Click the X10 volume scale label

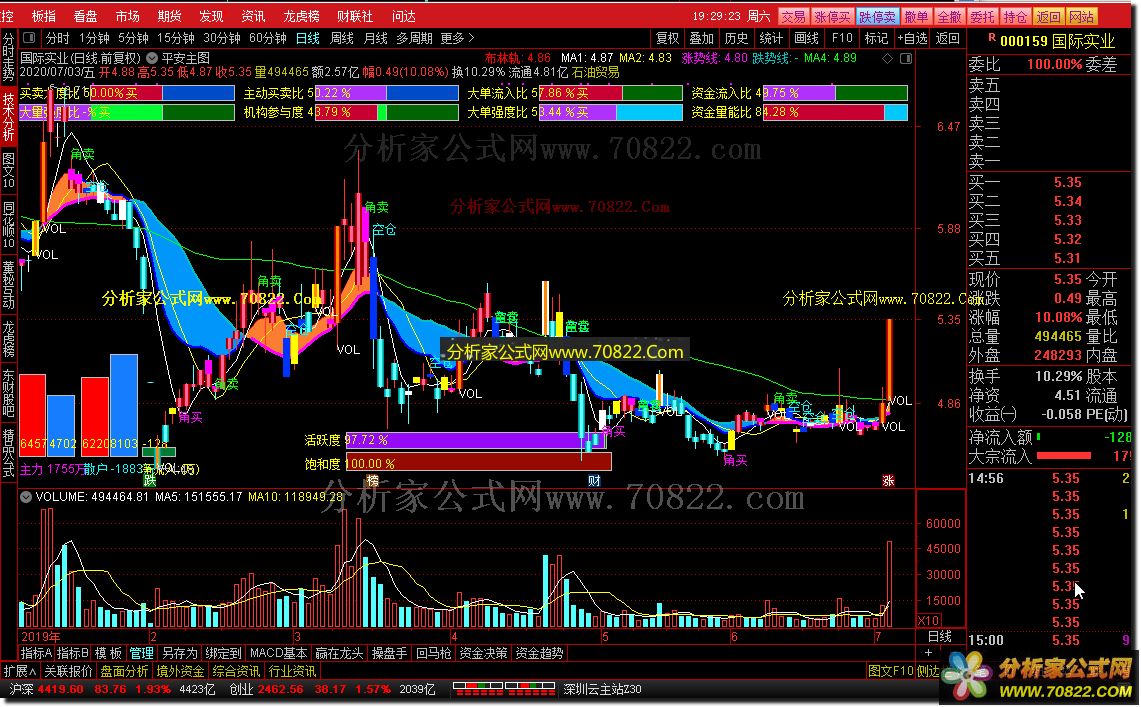[x=929, y=620]
